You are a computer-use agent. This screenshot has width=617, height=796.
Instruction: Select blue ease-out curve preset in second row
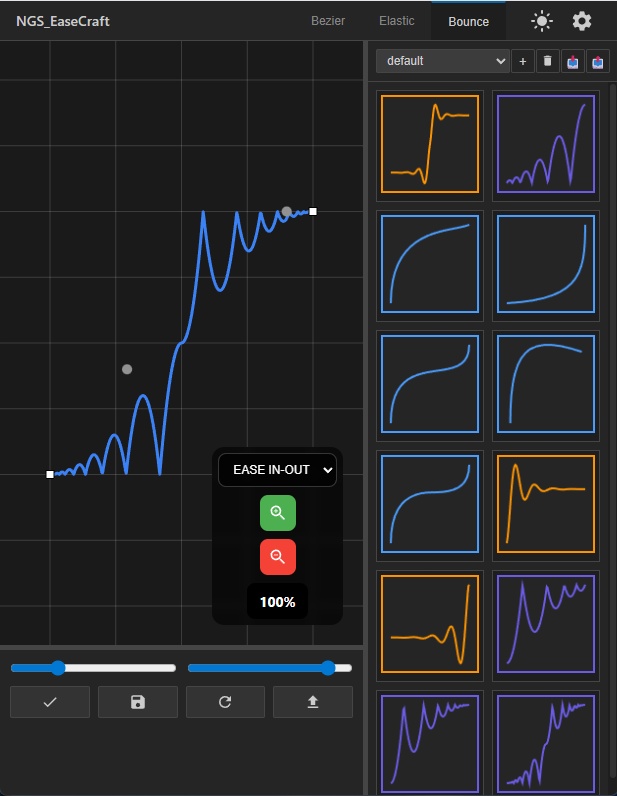[430, 264]
